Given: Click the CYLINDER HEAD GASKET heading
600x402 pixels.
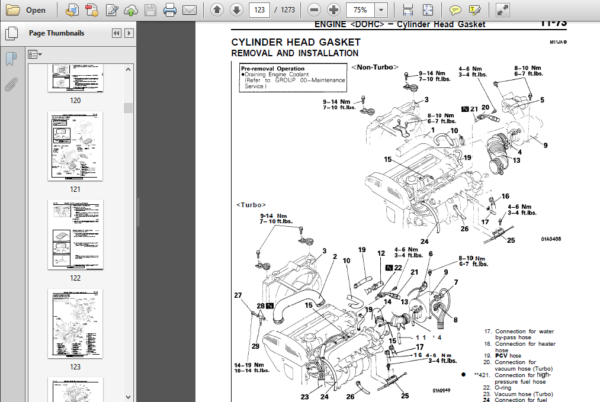Looking at the screenshot, I should (x=296, y=42).
